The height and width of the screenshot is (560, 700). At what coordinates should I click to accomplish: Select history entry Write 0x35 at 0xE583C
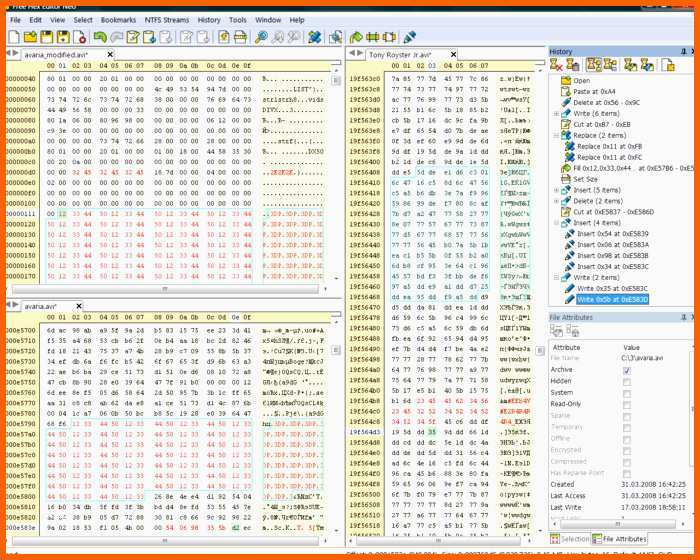coord(612,288)
